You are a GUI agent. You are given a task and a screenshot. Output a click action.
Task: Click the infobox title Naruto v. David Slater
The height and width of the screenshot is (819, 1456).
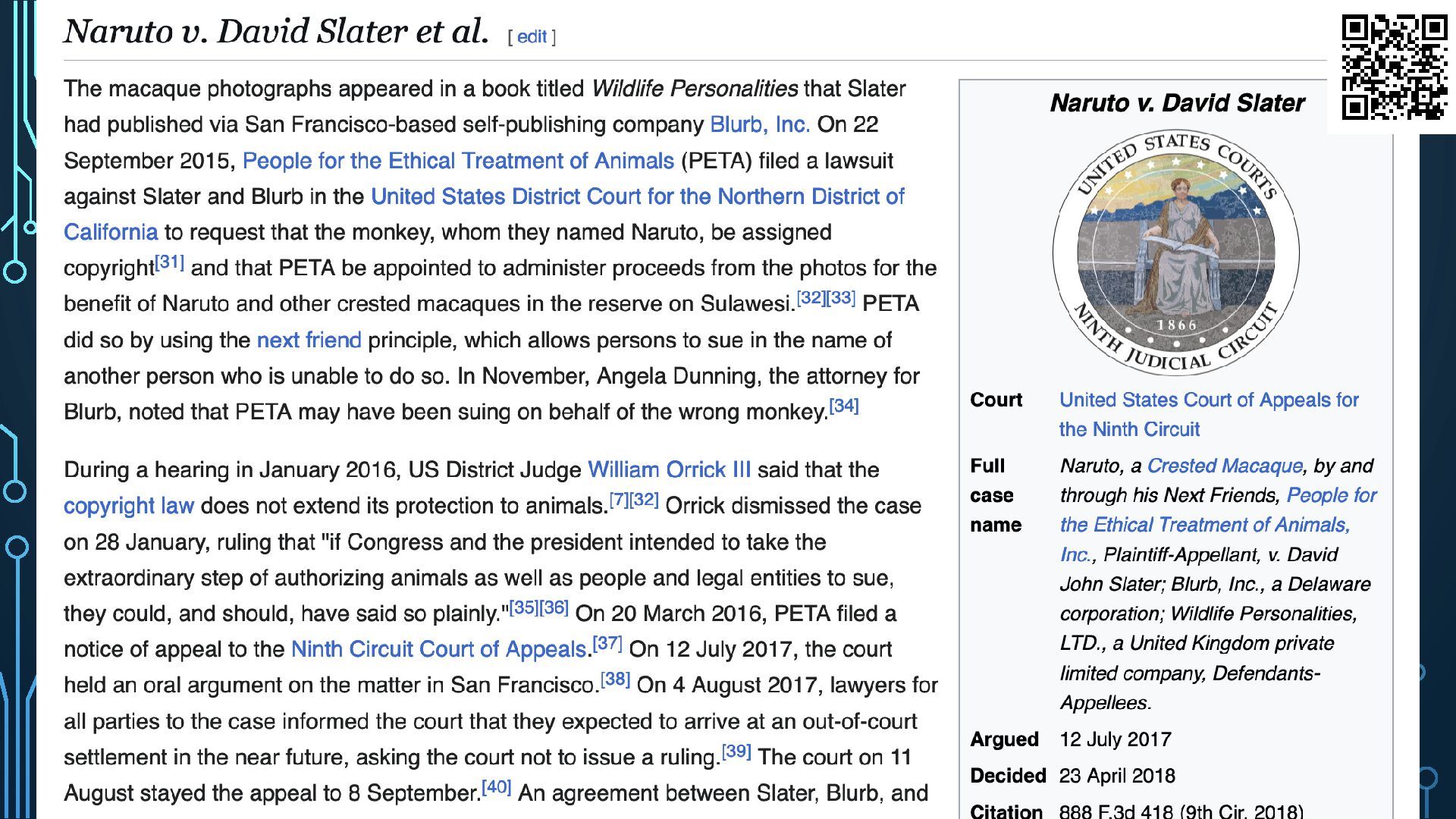1177,103
